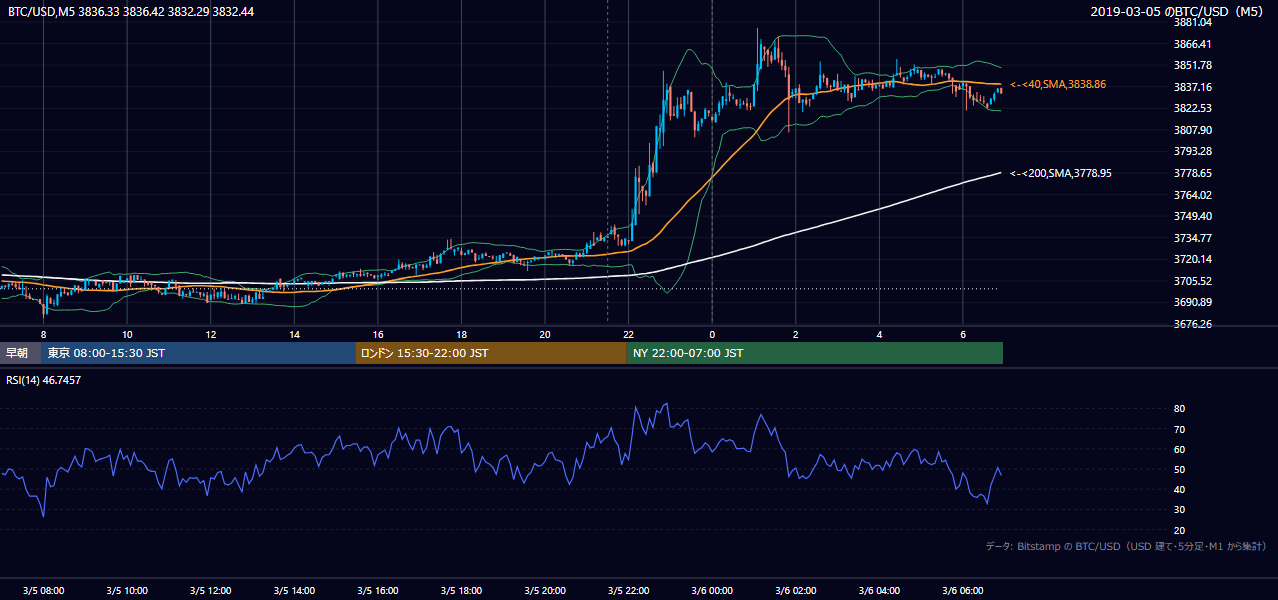Viewport: 1278px width, 600px height.
Task: Select the <-<40,SMA,3838.86 indicator label
Action: click(1058, 85)
